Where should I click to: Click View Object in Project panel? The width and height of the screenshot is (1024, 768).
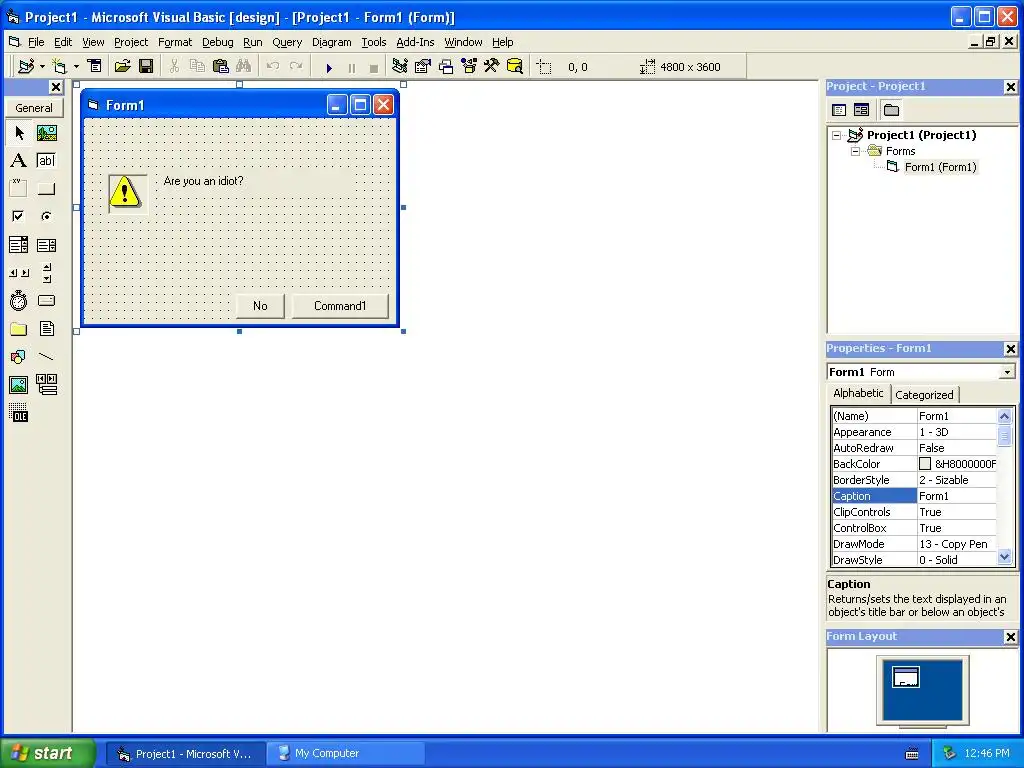pyautogui.click(x=861, y=110)
